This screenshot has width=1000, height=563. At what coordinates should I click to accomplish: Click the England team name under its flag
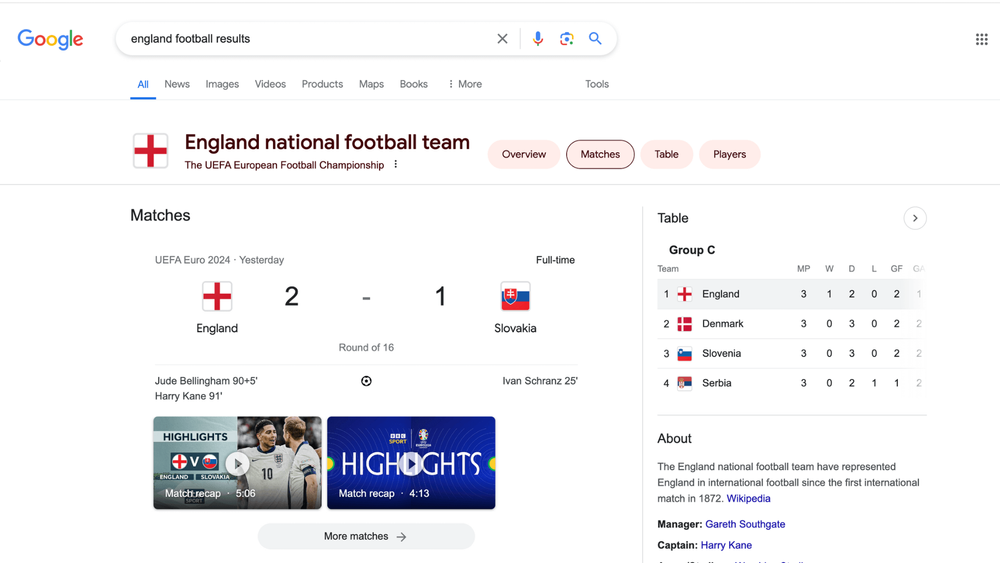pyautogui.click(x=217, y=328)
